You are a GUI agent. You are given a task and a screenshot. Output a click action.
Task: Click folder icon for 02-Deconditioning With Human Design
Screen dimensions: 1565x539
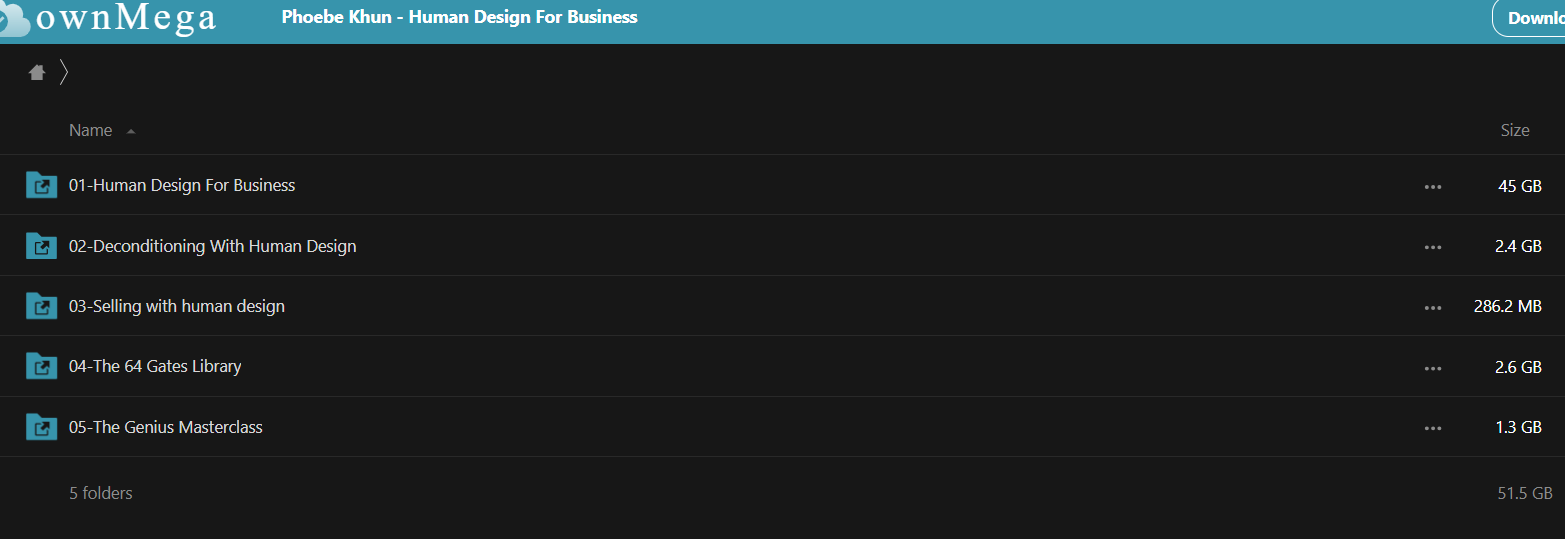point(41,246)
